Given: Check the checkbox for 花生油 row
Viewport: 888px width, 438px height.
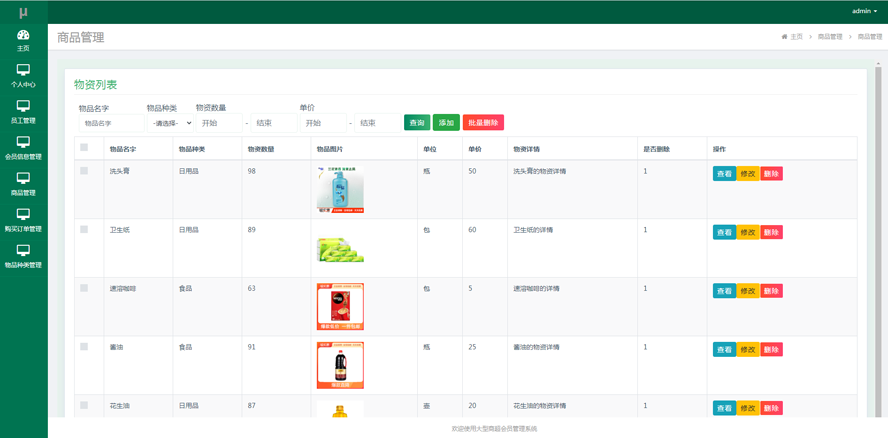Looking at the screenshot, I should click(x=84, y=405).
